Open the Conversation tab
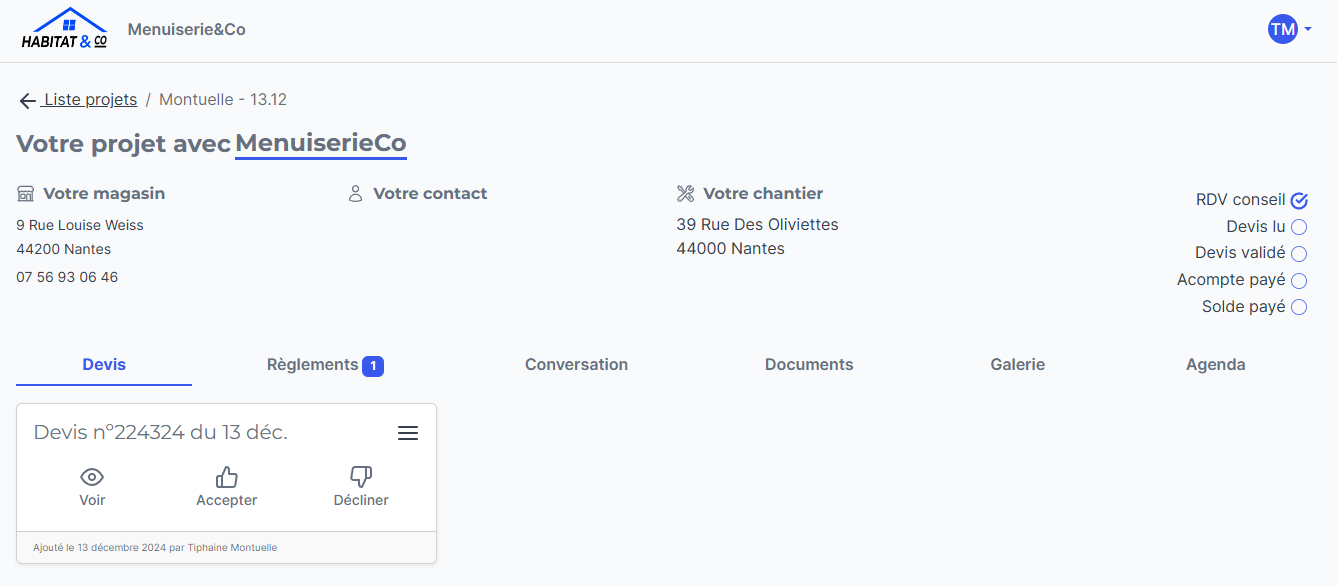Image resolution: width=1337 pixels, height=586 pixels. point(576,365)
